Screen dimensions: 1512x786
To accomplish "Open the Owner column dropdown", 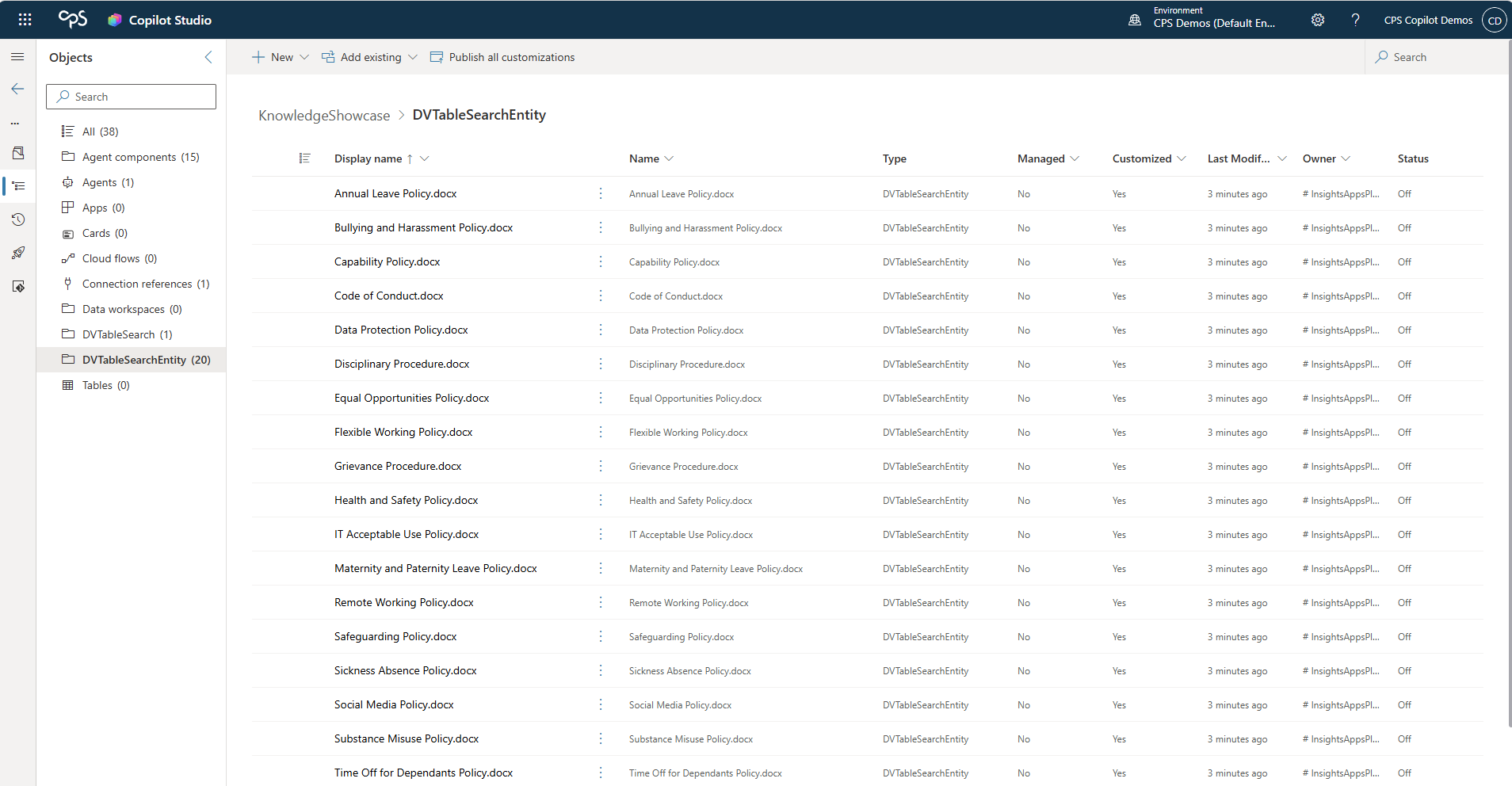I will pos(1346,158).
